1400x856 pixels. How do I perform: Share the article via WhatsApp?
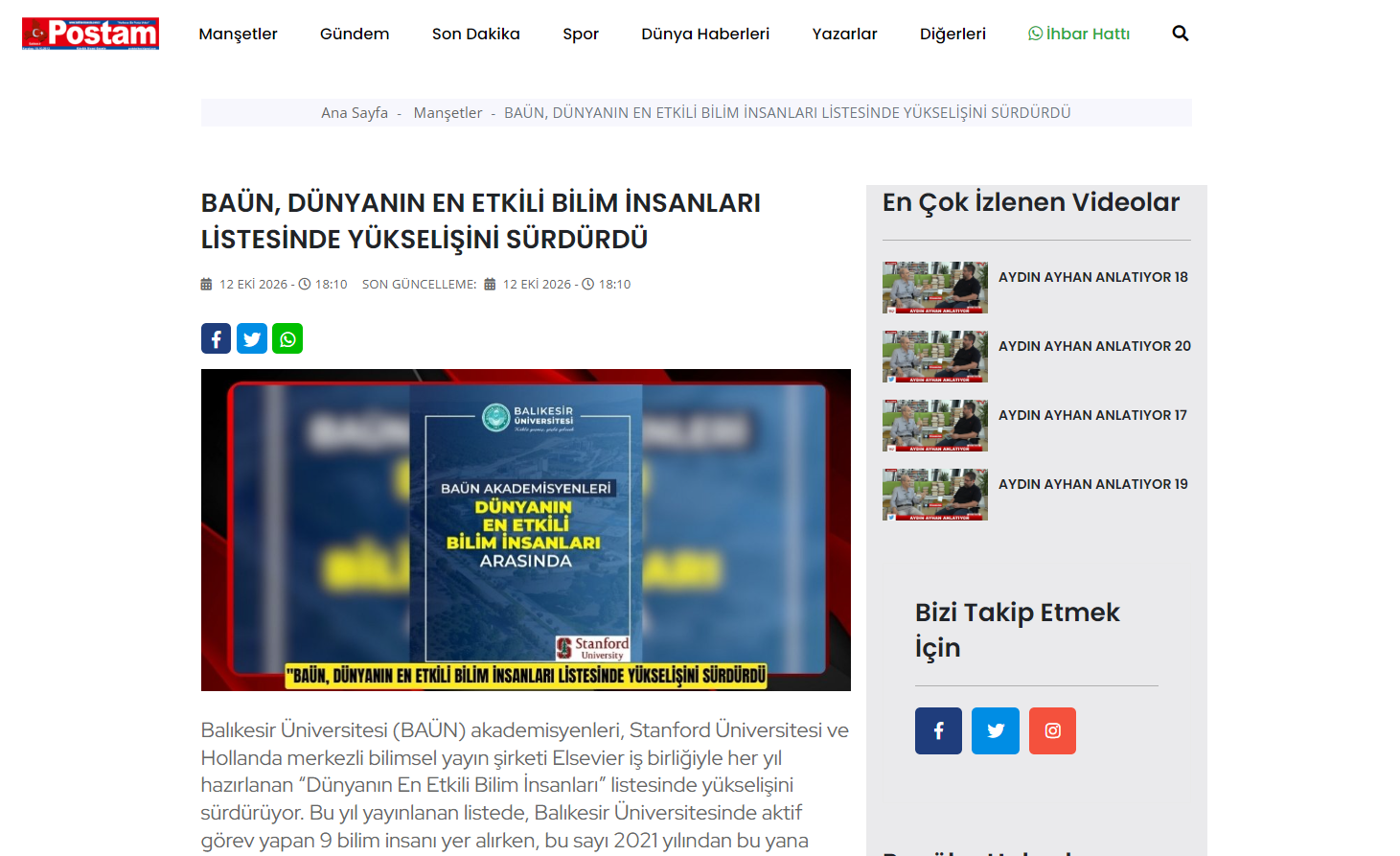click(287, 338)
